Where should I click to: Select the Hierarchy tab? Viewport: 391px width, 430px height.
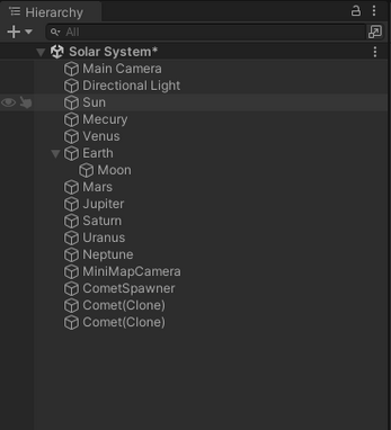(x=51, y=12)
